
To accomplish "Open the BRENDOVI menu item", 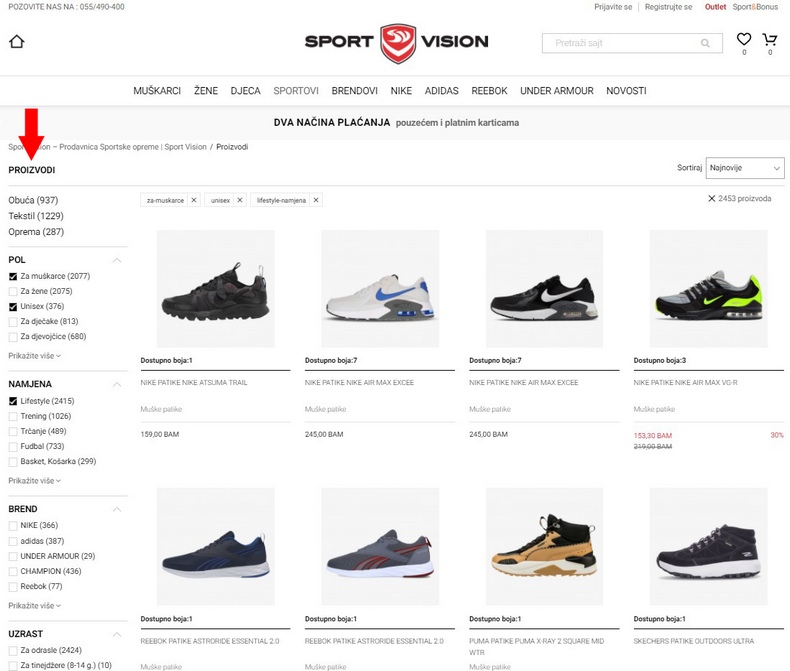I will [x=354, y=91].
